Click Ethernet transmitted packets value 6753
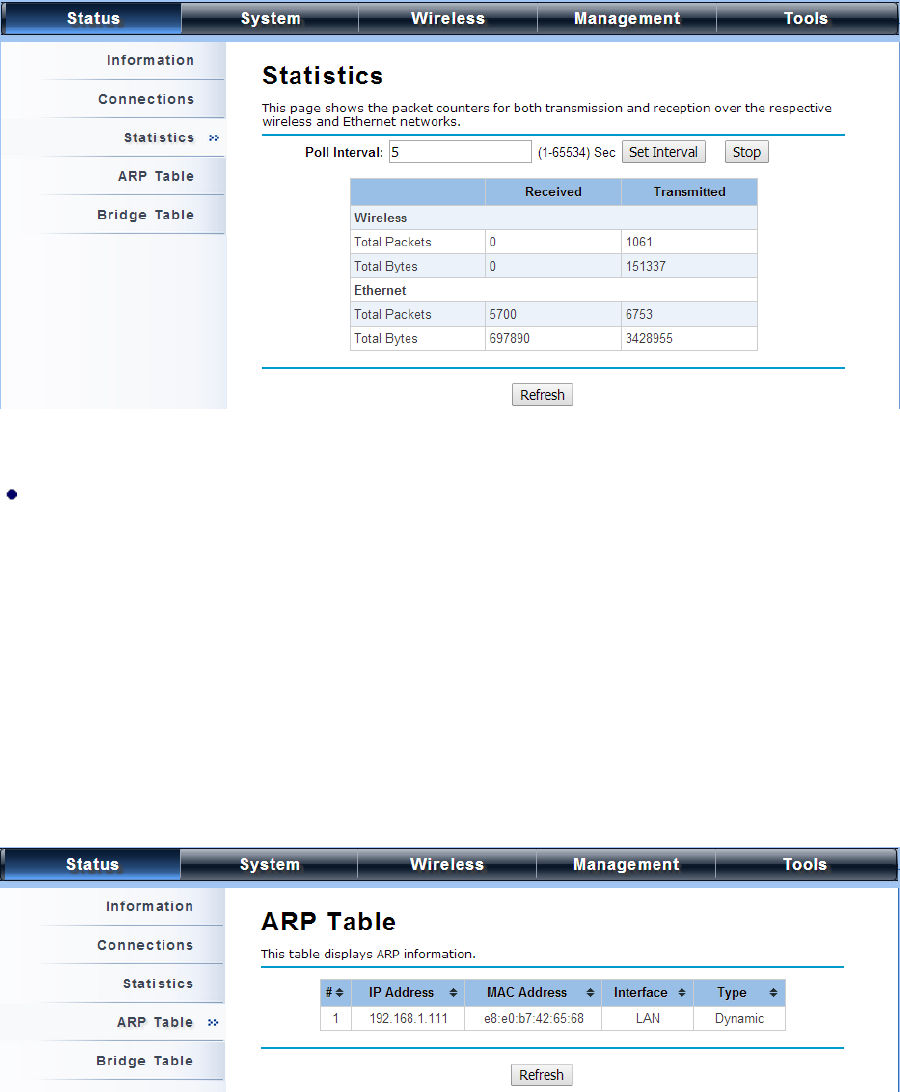900x1092 pixels. (639, 314)
